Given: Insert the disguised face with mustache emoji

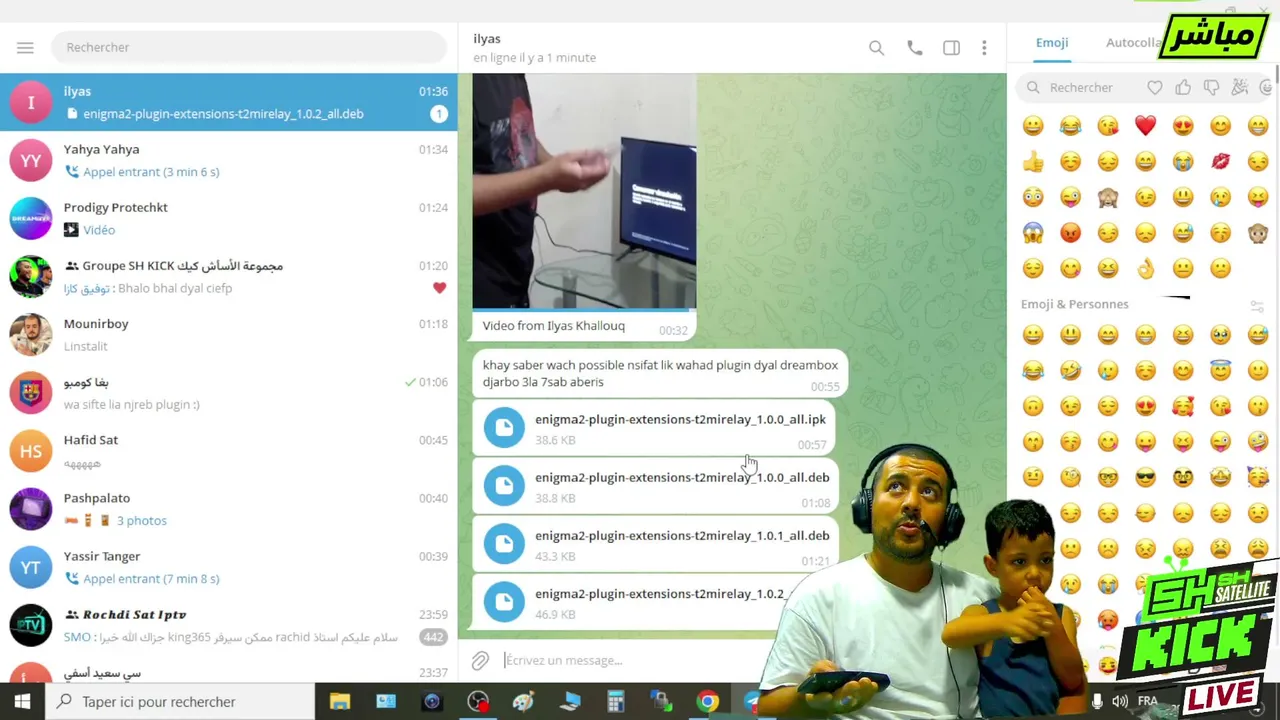Looking at the screenshot, I should 1183,477.
